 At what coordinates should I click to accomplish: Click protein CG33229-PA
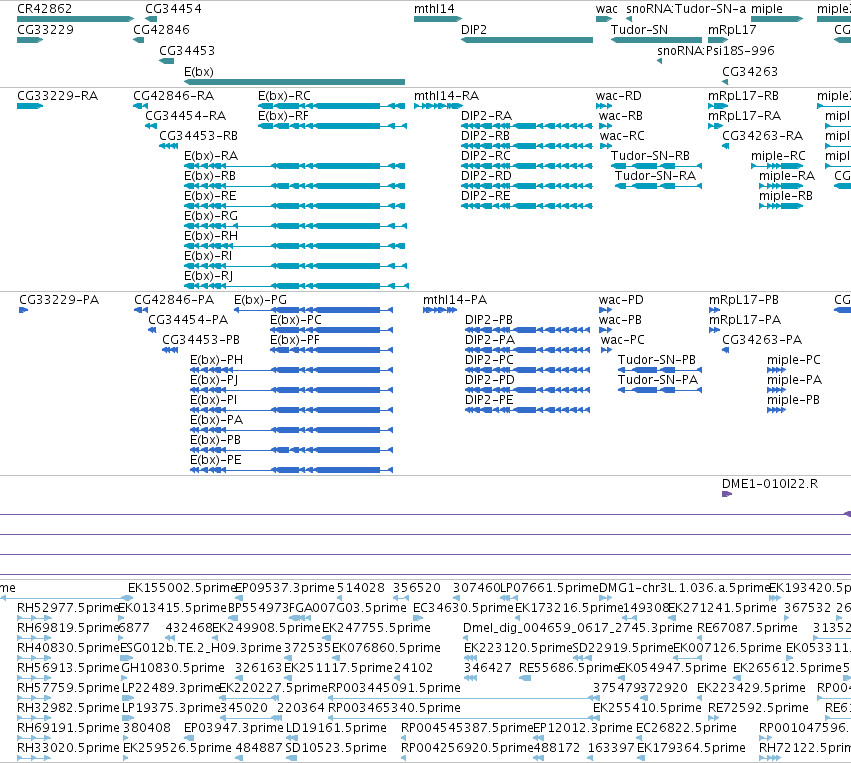pos(23,310)
